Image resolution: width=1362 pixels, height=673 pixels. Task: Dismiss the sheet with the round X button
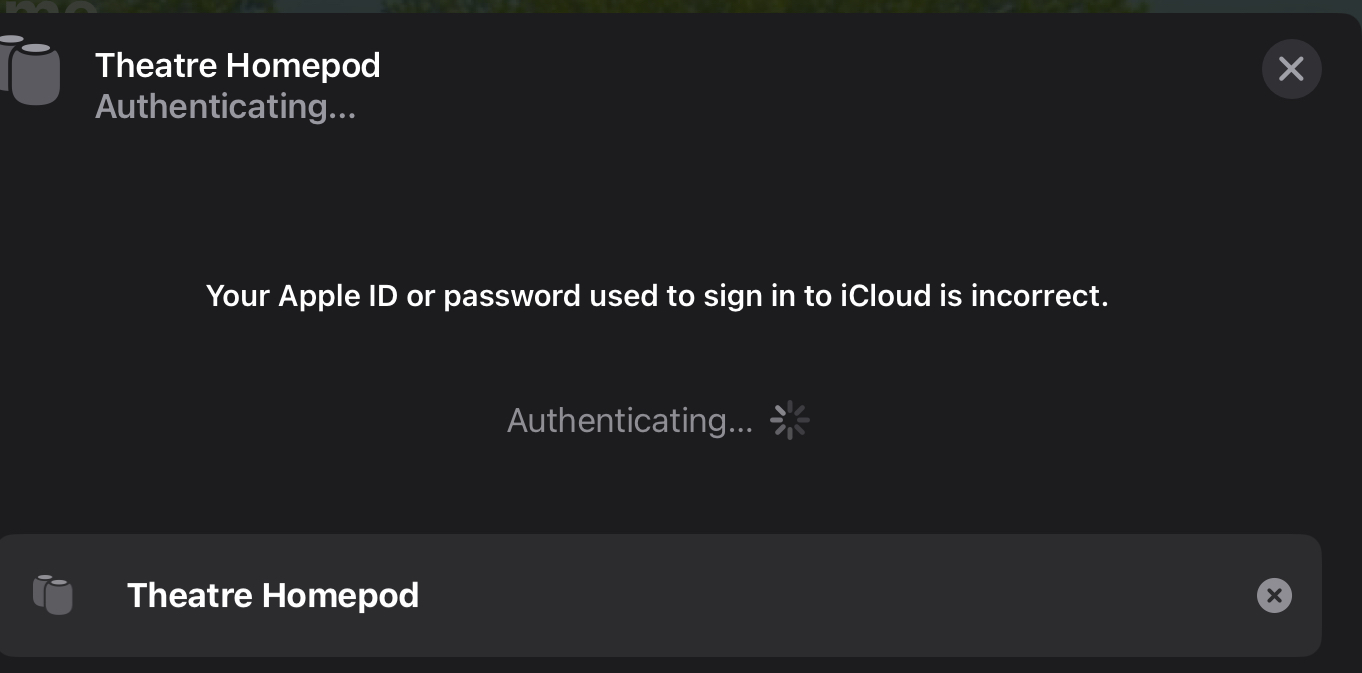pos(1291,69)
